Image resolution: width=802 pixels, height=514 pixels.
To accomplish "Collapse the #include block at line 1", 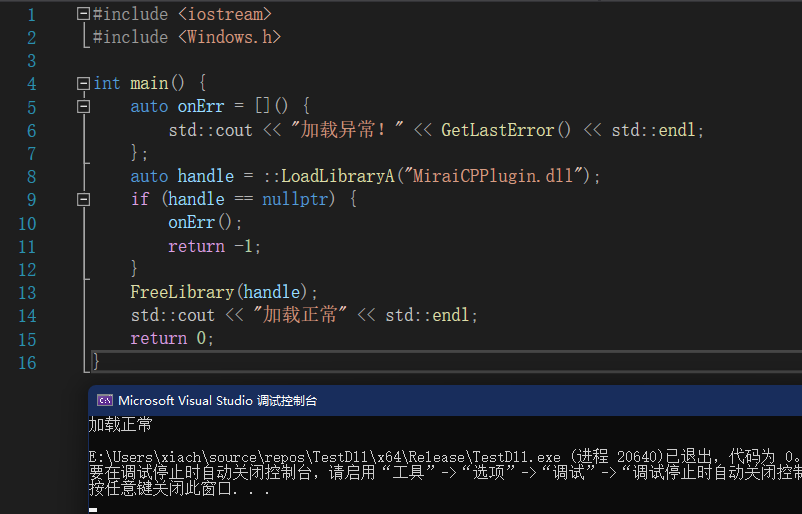I will point(83,14).
